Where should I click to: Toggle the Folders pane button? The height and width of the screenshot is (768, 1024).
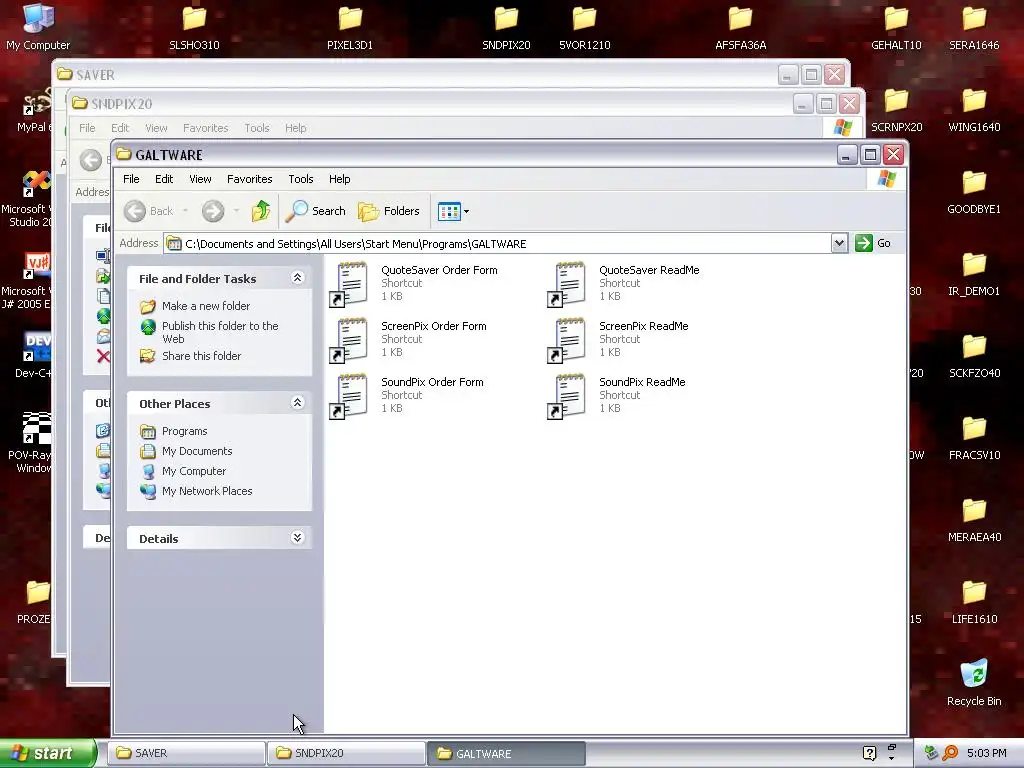[389, 211]
